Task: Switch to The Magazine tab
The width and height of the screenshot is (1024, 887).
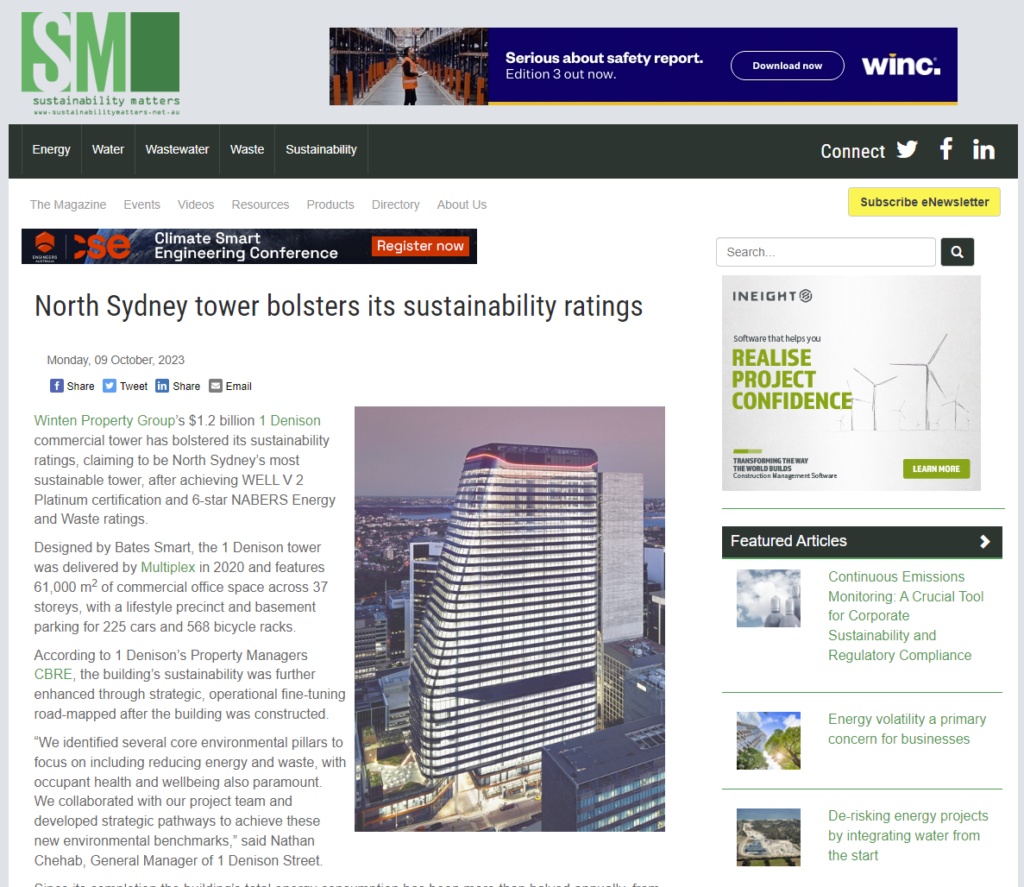Action: (67, 204)
